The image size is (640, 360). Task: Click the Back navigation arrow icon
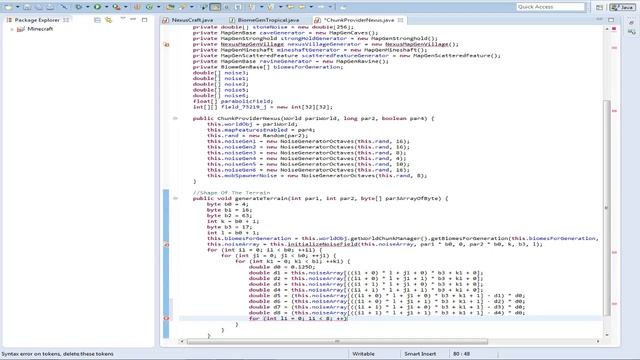(x=302, y=7)
